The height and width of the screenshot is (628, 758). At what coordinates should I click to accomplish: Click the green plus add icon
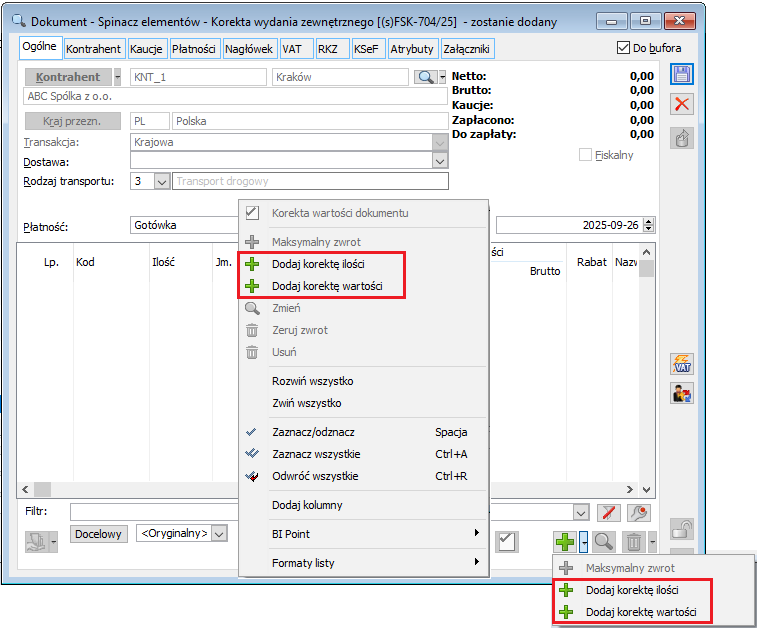565,542
